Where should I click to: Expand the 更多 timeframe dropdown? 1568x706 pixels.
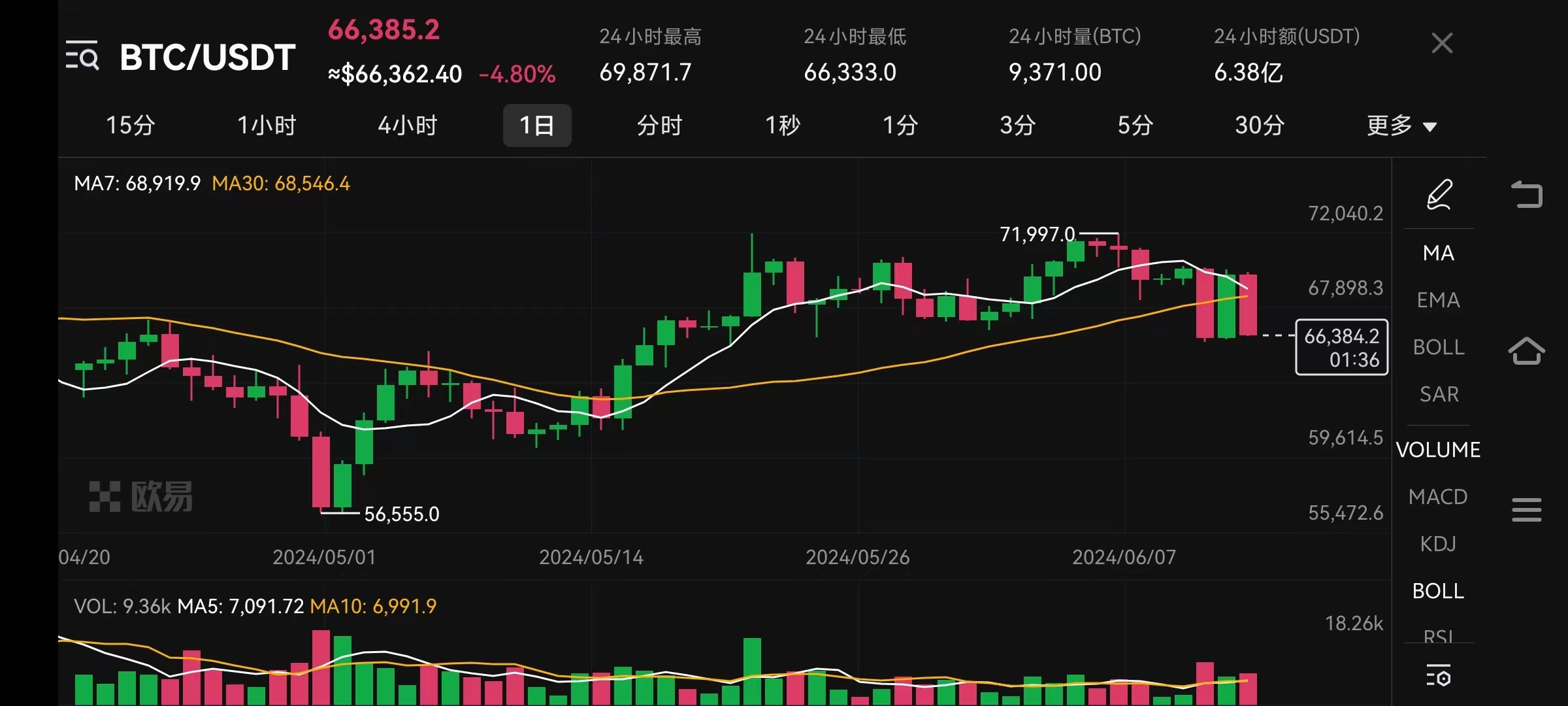tap(1401, 125)
